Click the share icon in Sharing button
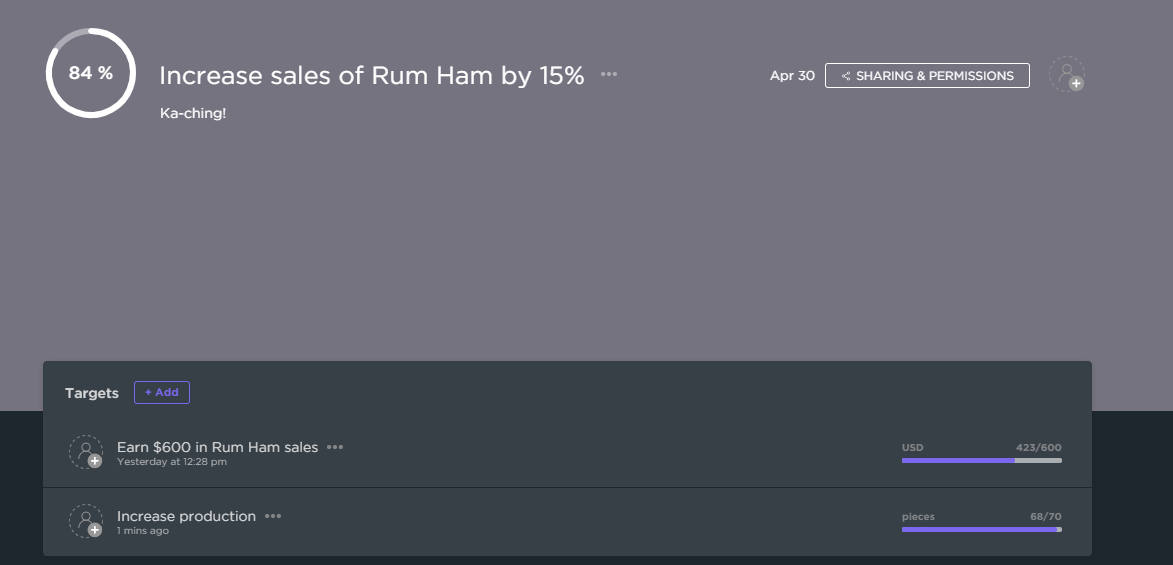Screen dimensions: 1173x565 846,76
